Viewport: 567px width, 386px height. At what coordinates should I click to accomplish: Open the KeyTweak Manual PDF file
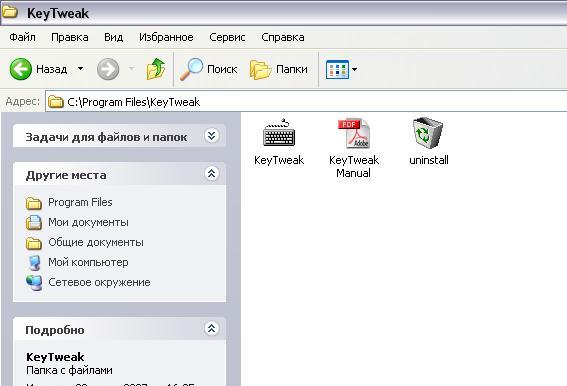(354, 133)
